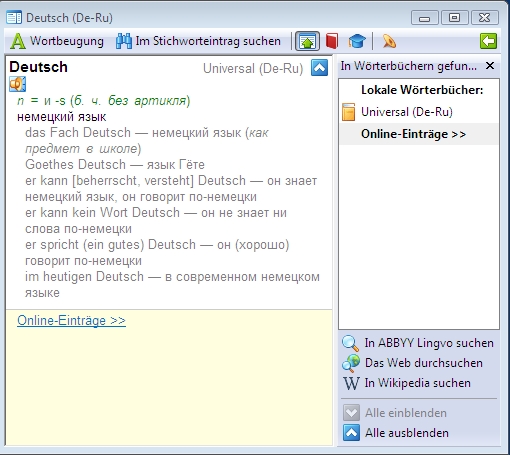Click Das Web durchsuchen
510x455 pixels.
[412, 363]
